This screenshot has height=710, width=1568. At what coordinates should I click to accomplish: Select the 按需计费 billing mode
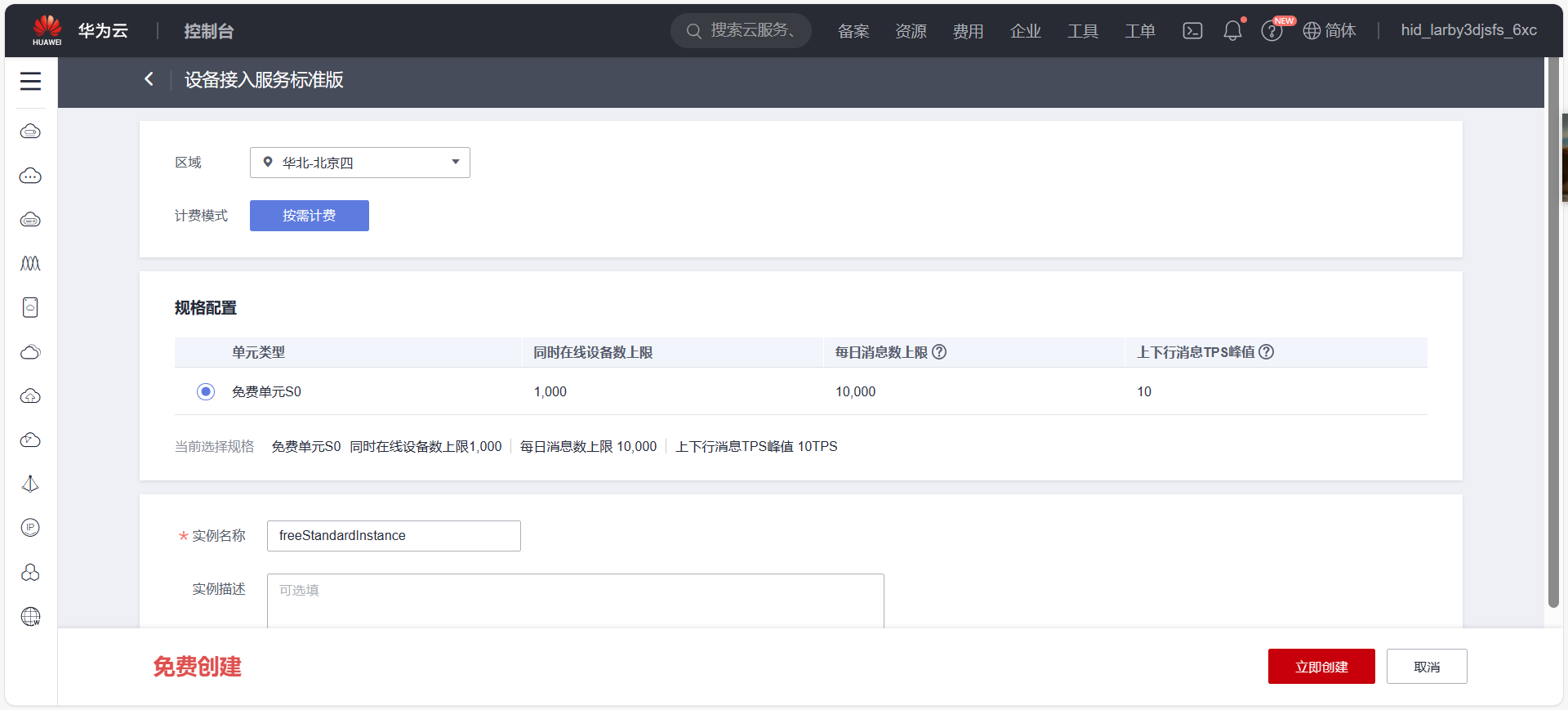(309, 216)
